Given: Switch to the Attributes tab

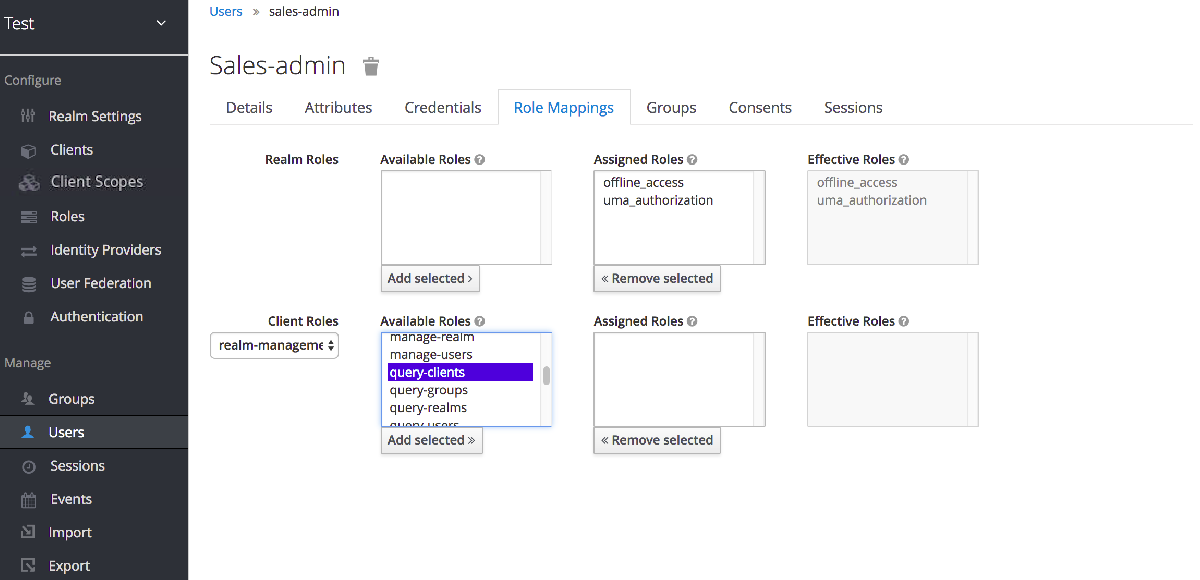Looking at the screenshot, I should tap(338, 108).
